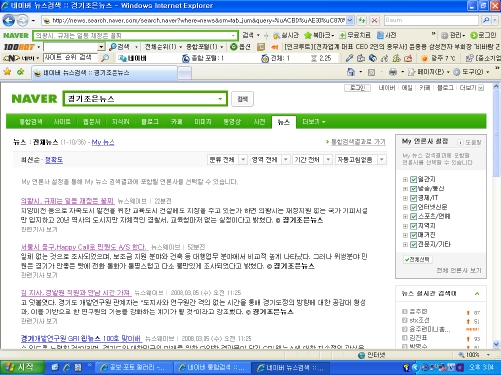
Task: Toggle the 전문지/기타 checkbox
Action: pos(414,245)
